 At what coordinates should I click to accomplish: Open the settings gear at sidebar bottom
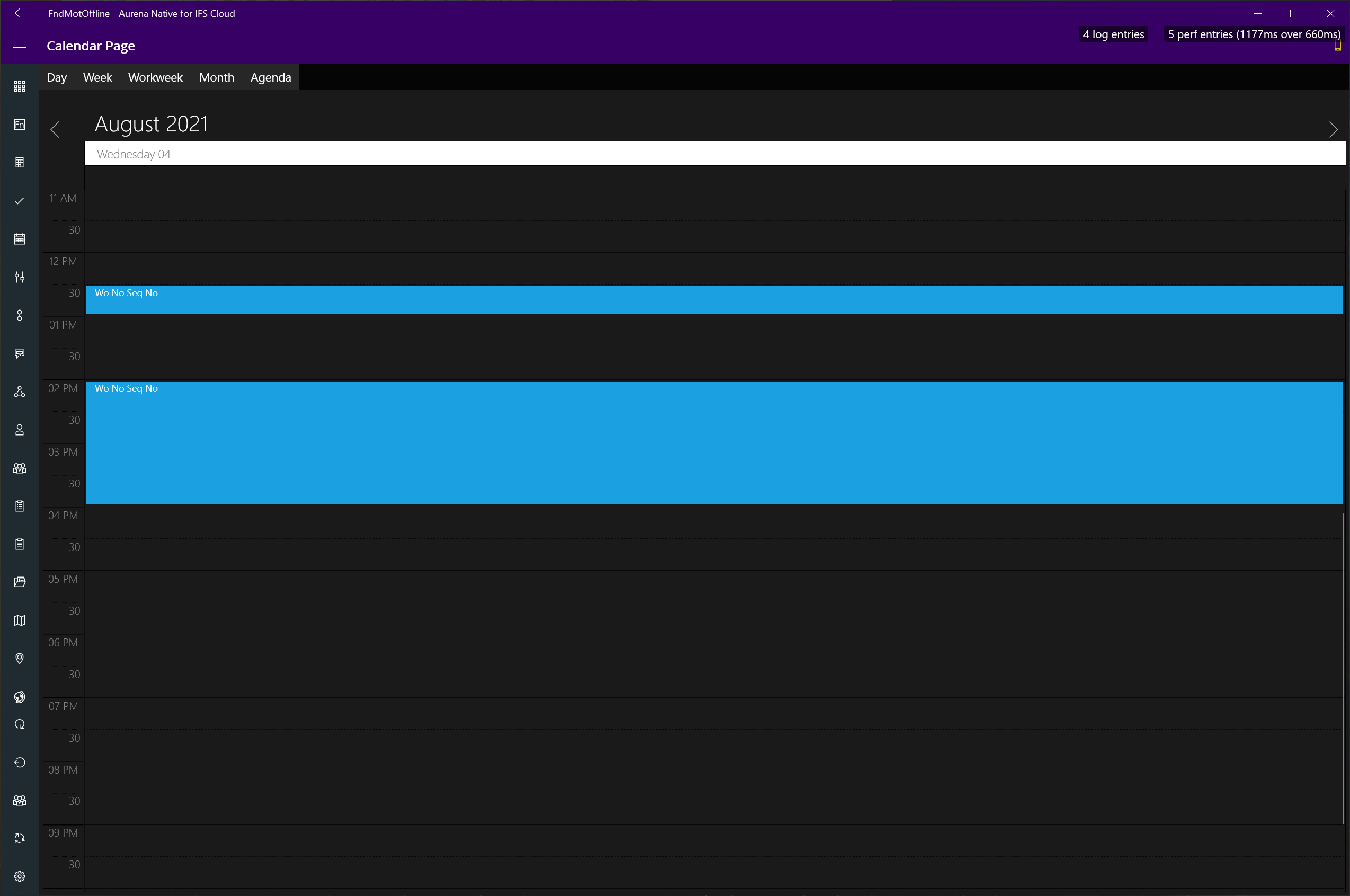coord(20,876)
